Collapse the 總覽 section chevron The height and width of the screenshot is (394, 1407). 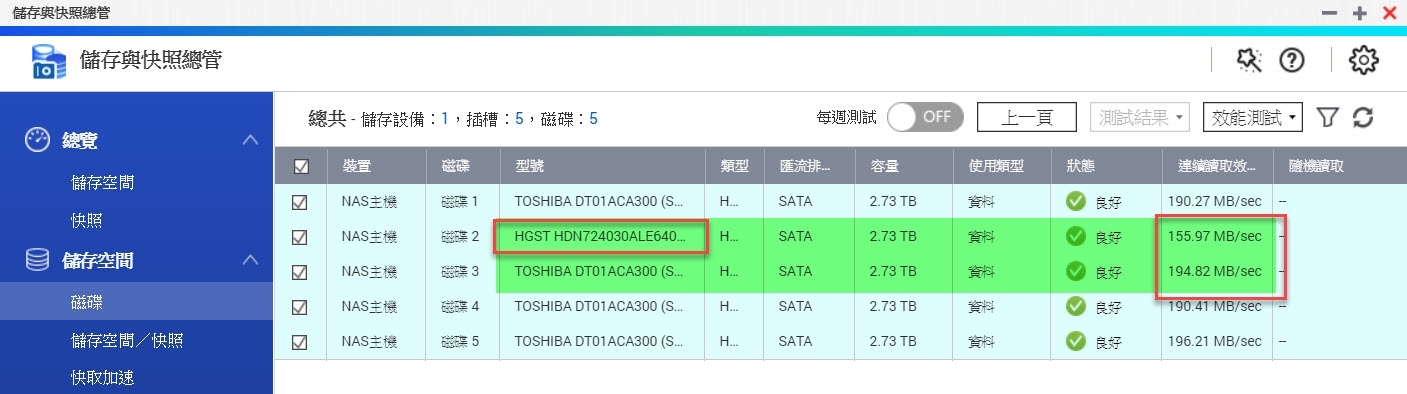click(x=251, y=141)
